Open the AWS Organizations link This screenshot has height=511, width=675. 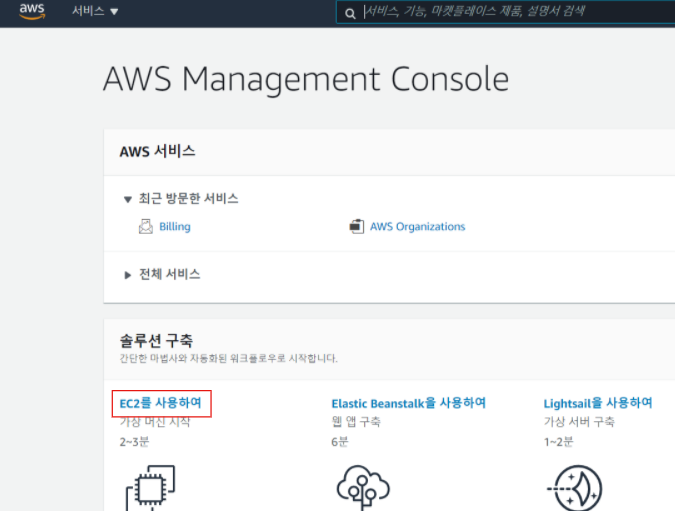click(x=418, y=226)
